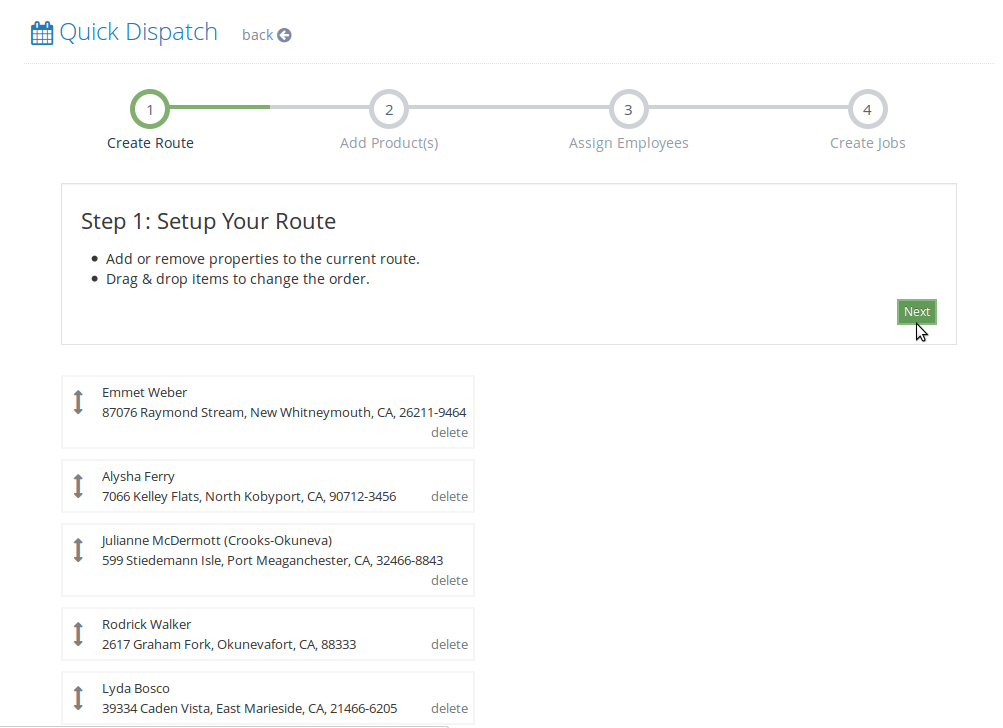
Task: Select step 1 Create Route circle
Action: pyautogui.click(x=149, y=110)
